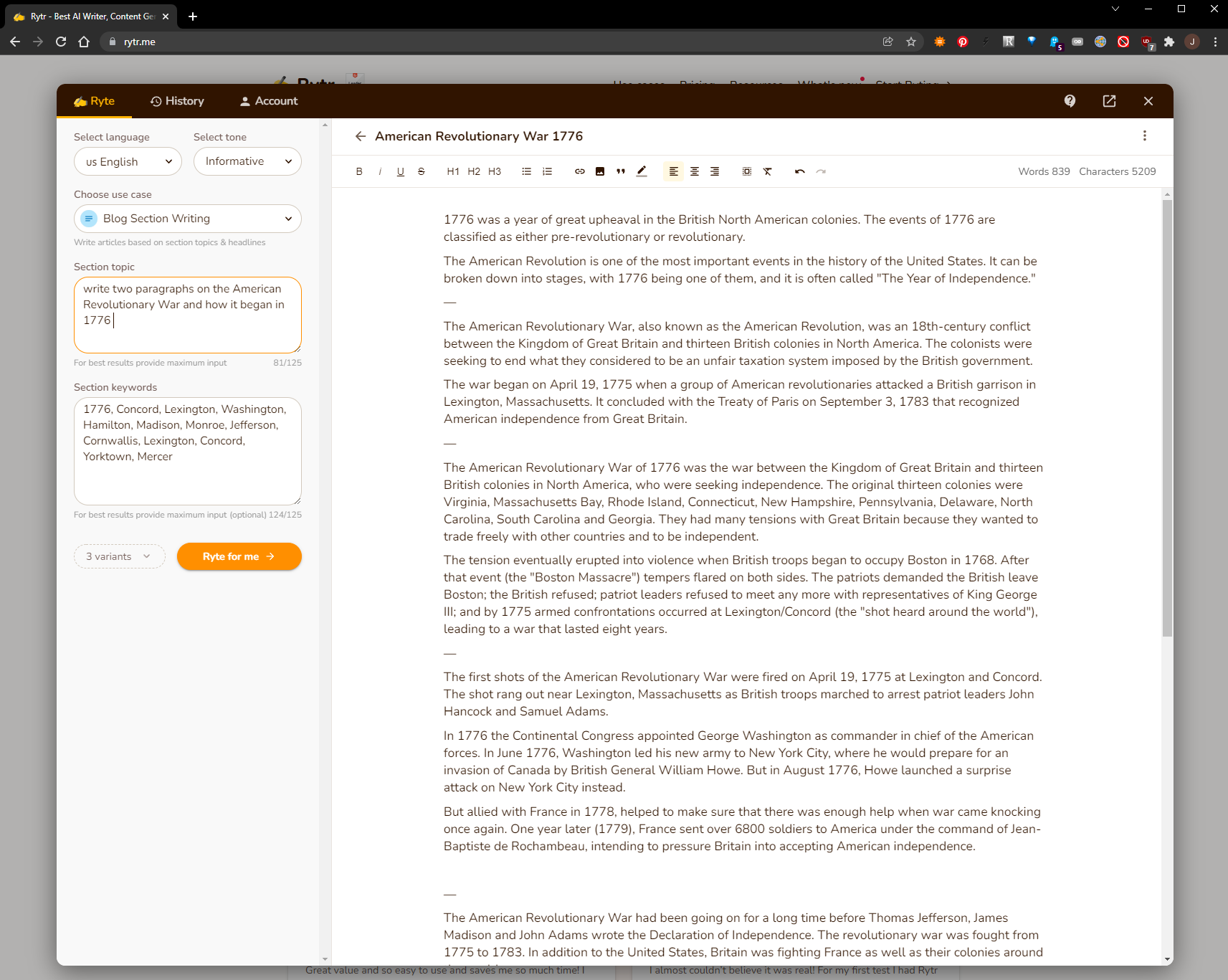The height and width of the screenshot is (980, 1228).
Task: Open the help question-mark icon
Action: [1070, 101]
